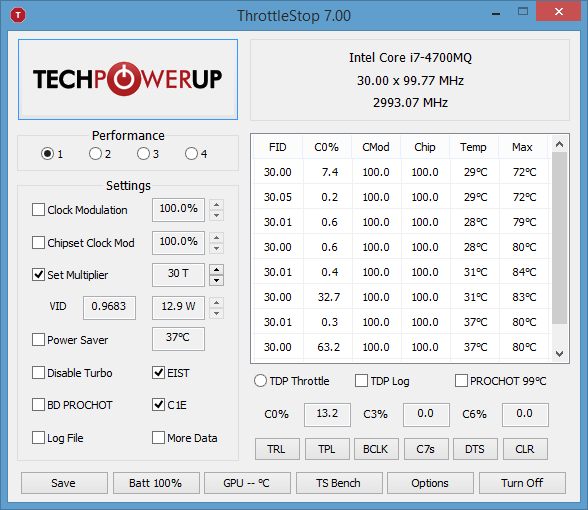Click the C6% 0.0 value box
The image size is (588, 510).
pyautogui.click(x=525, y=415)
